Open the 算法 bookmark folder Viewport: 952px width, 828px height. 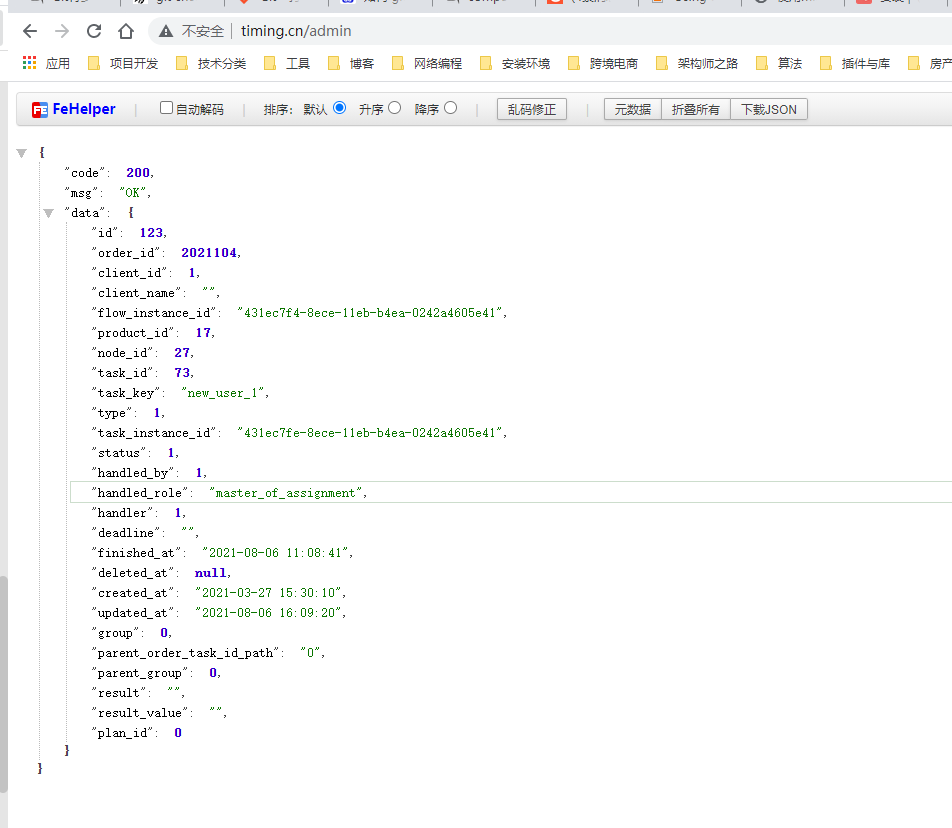pyautogui.click(x=779, y=63)
